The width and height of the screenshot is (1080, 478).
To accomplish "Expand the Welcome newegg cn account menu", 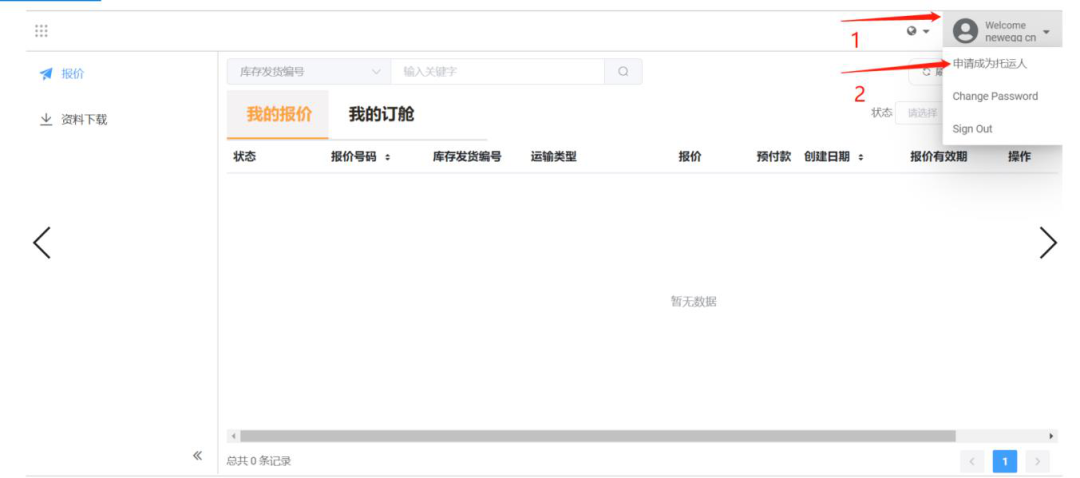I will (1003, 31).
